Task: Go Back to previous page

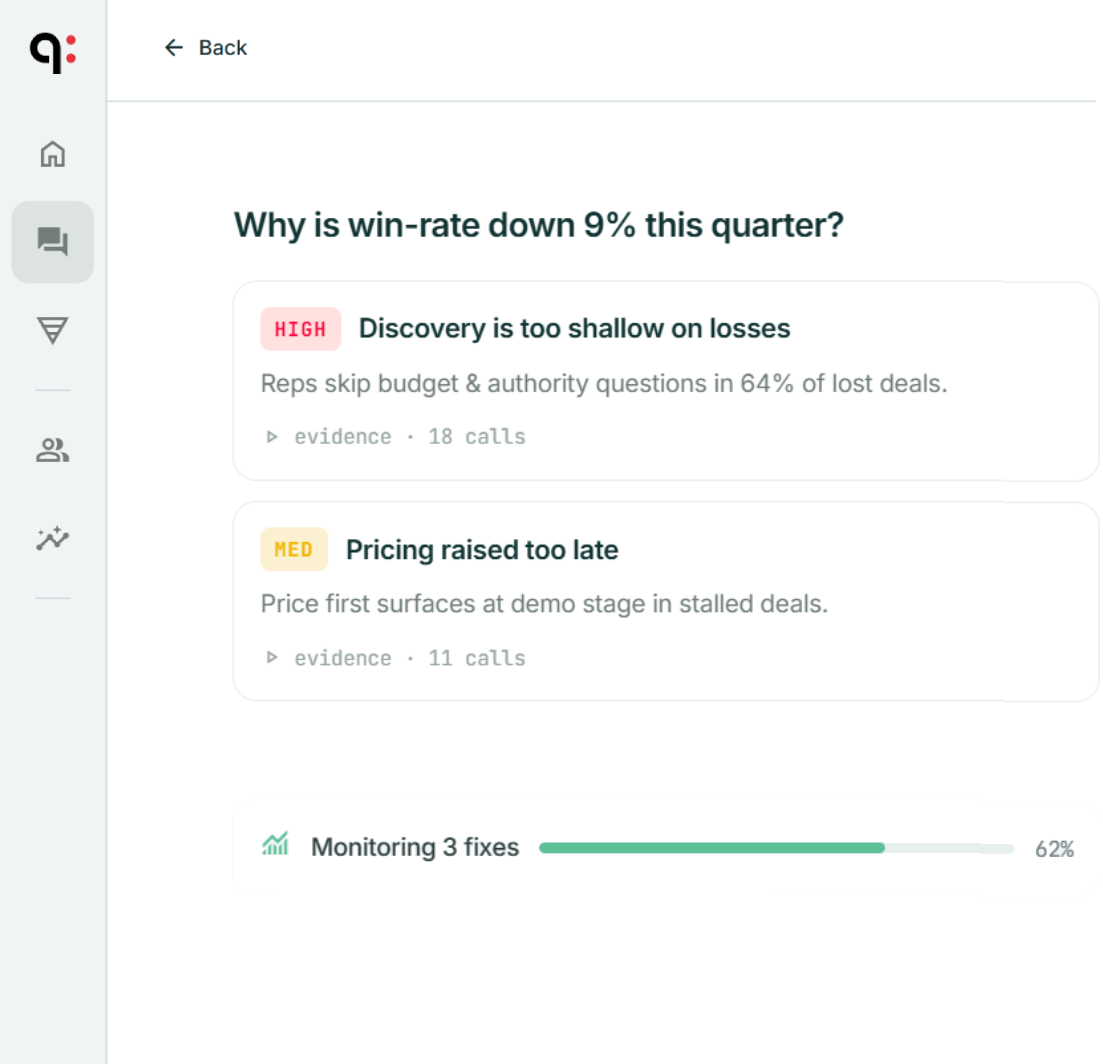Action: pos(205,48)
